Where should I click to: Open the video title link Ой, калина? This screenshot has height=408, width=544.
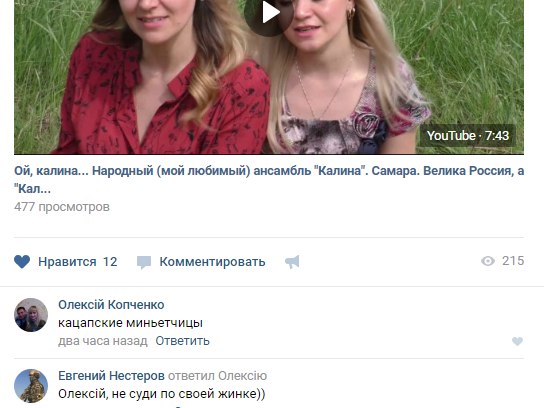pos(269,180)
